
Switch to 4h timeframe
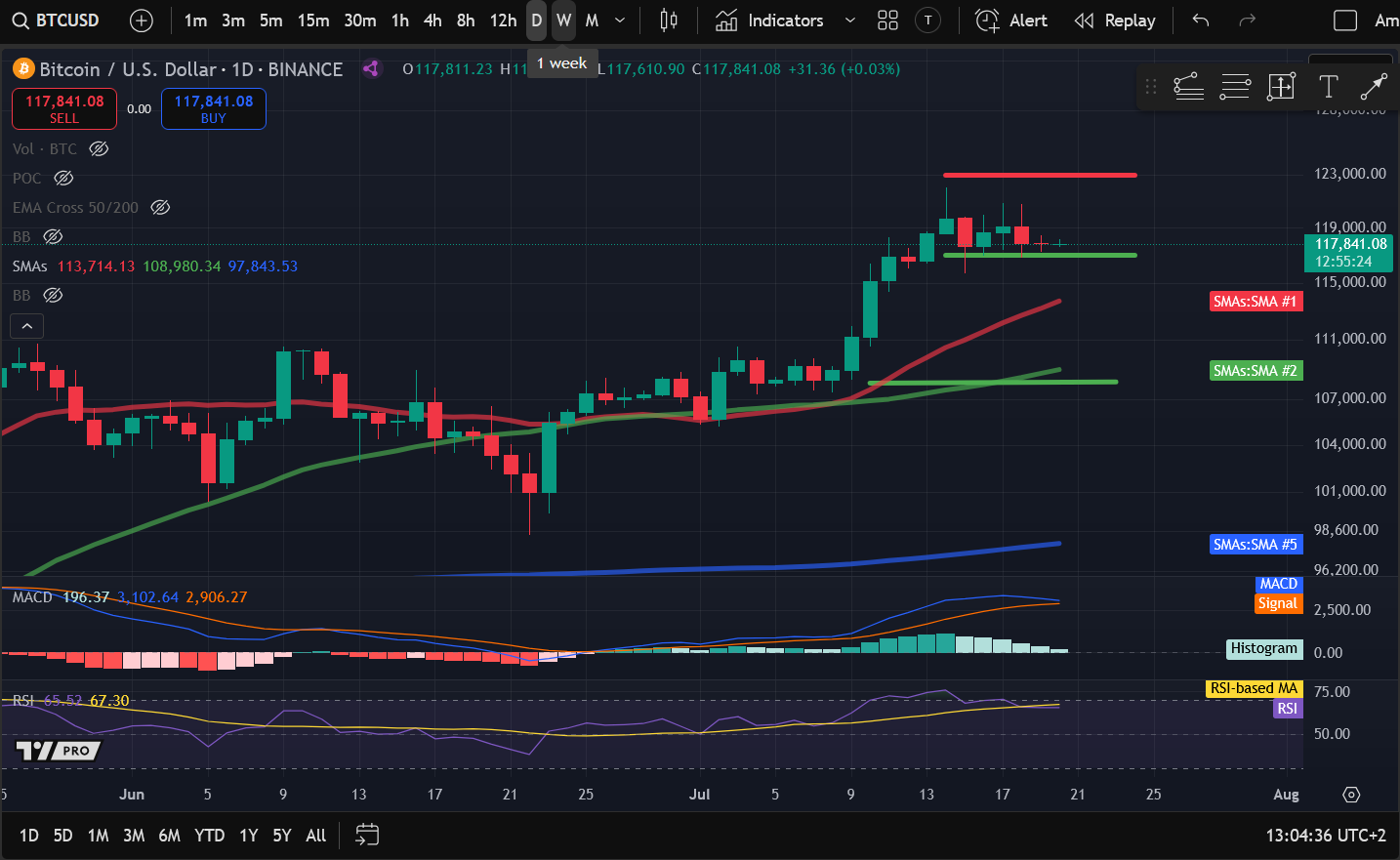click(x=432, y=20)
